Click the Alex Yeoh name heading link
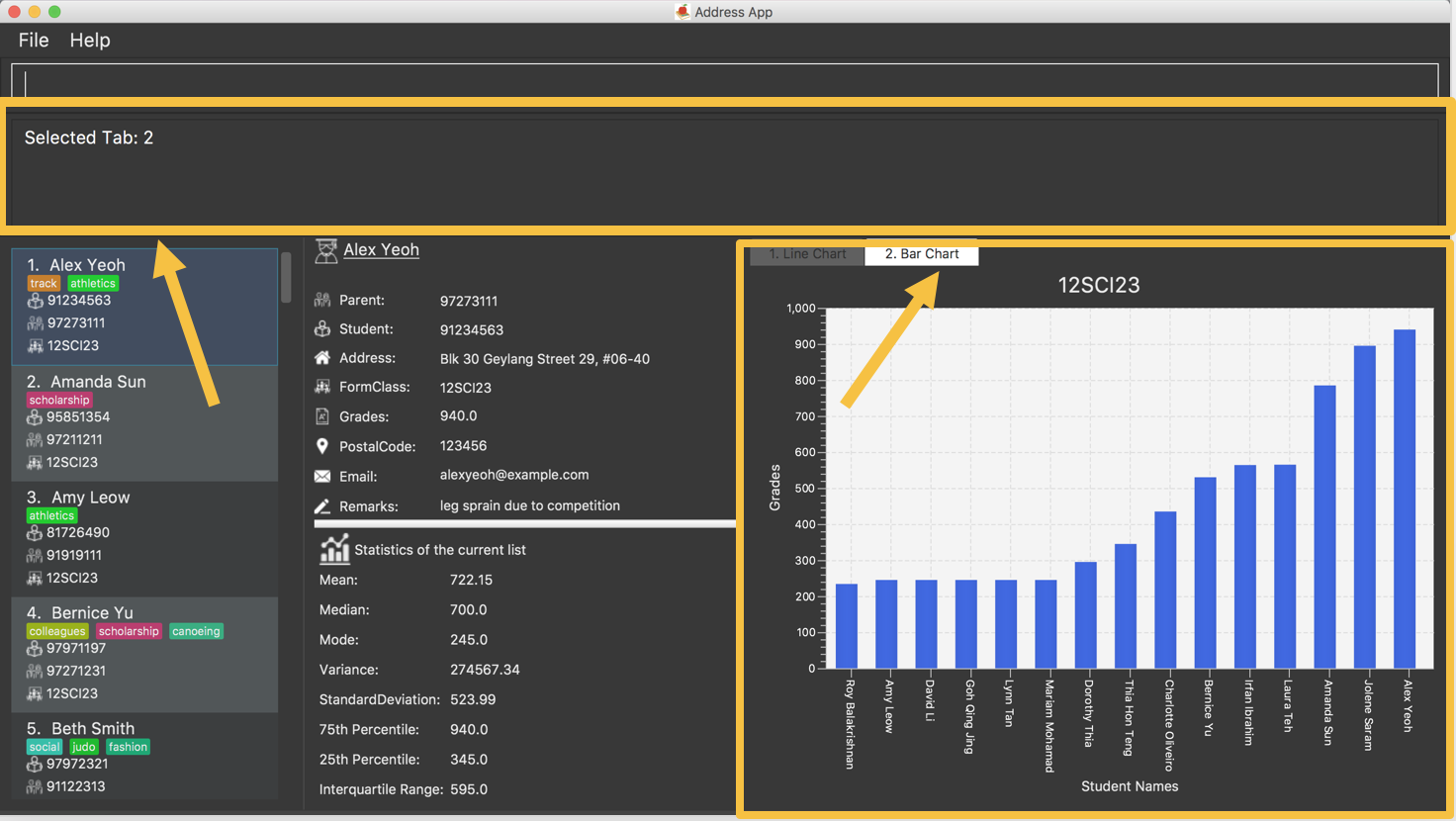Viewport: 1456px width, 821px height. tap(381, 250)
